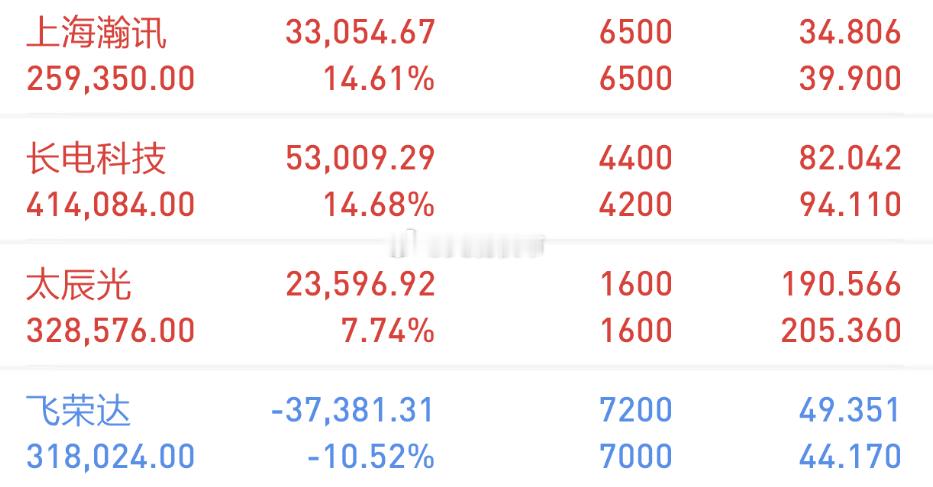933x487 pixels.
Task: Click the 23,596.92 profit value
Action: pyautogui.click(x=360, y=285)
